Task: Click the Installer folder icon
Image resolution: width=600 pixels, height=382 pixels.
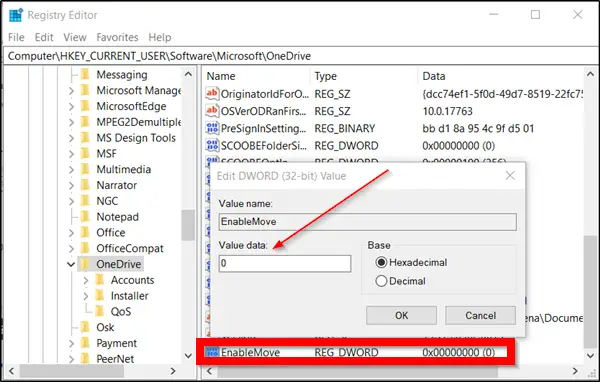Action: pyautogui.click(x=100, y=295)
